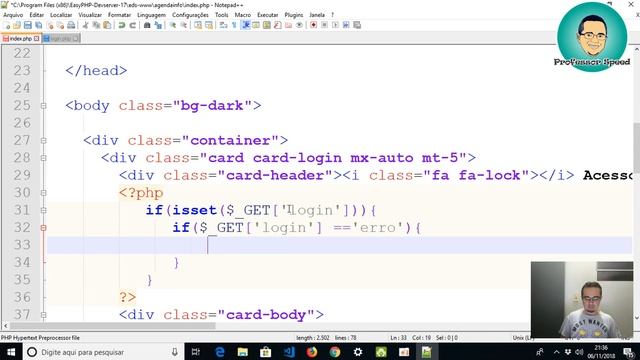
Task: Toggle the indent guide toolbar button
Action: pyautogui.click(x=246, y=25)
